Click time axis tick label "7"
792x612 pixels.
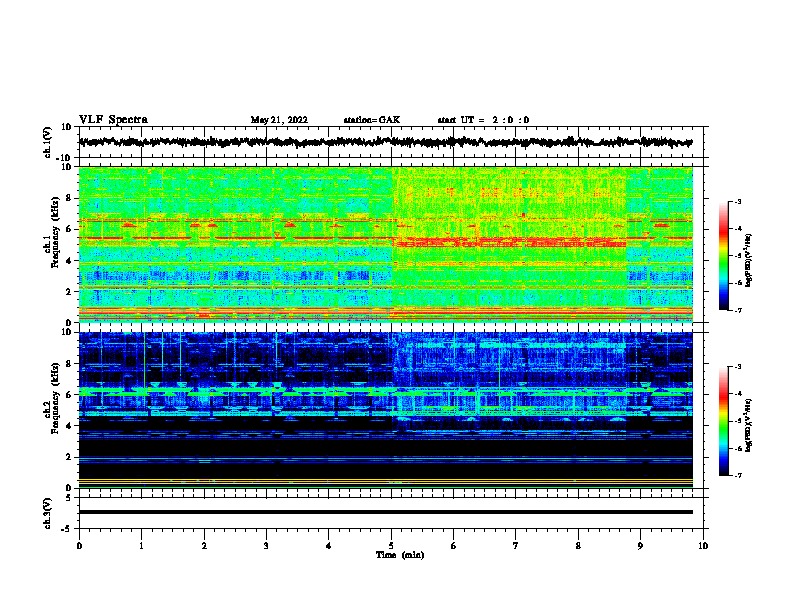pos(516,546)
